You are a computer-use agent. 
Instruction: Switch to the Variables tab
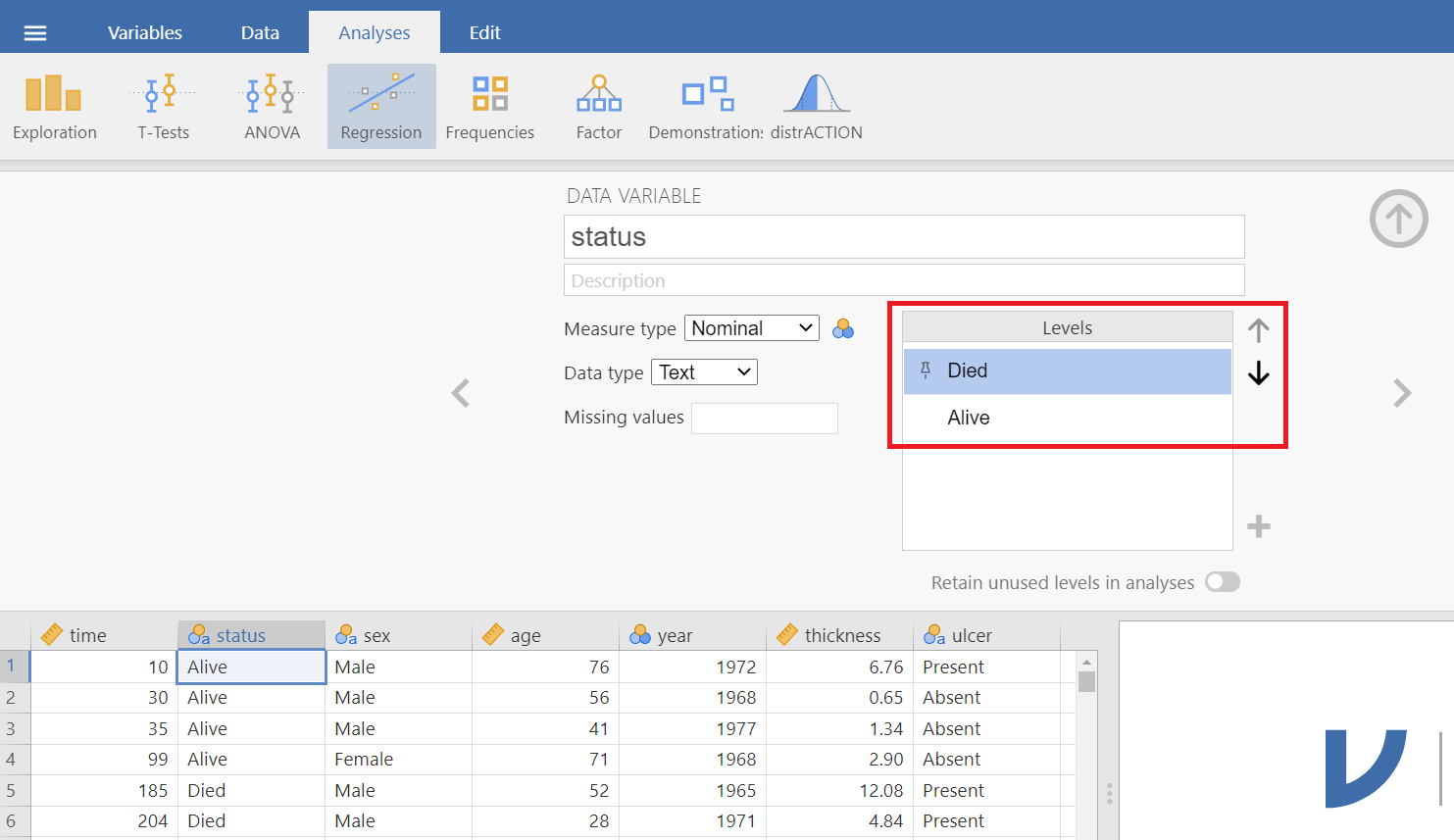144,33
